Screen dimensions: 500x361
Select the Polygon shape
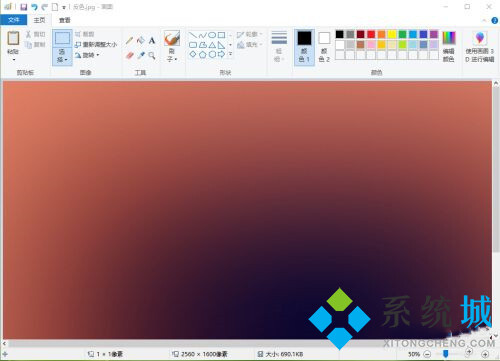(202, 45)
